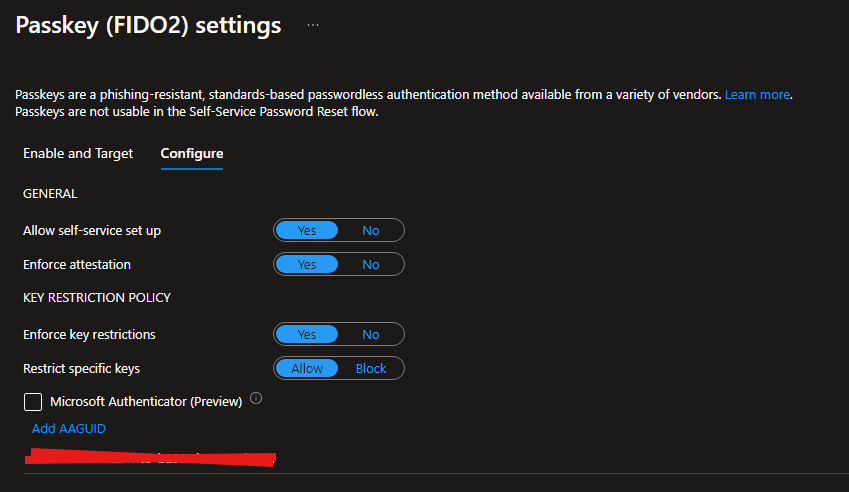
Task: Switch to the Enable and Target tab
Action: point(78,154)
